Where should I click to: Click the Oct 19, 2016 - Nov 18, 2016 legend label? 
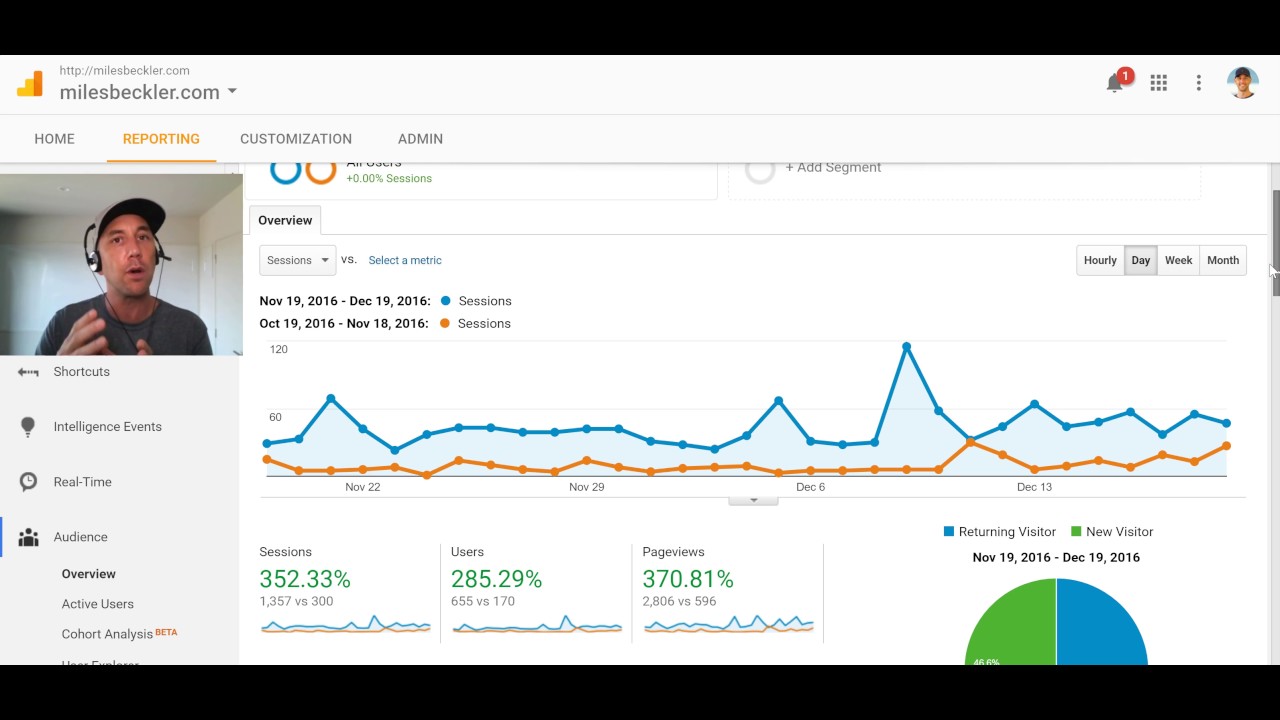click(344, 323)
